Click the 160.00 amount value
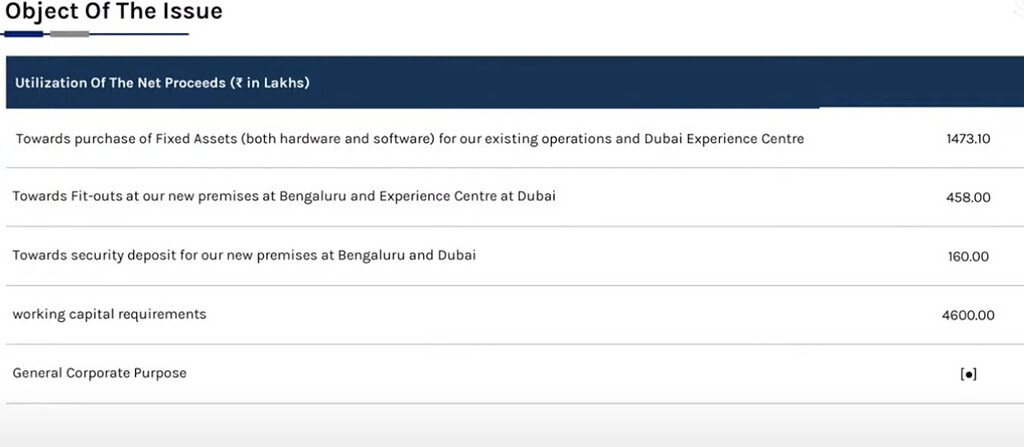This screenshot has width=1024, height=447. pos(968,257)
